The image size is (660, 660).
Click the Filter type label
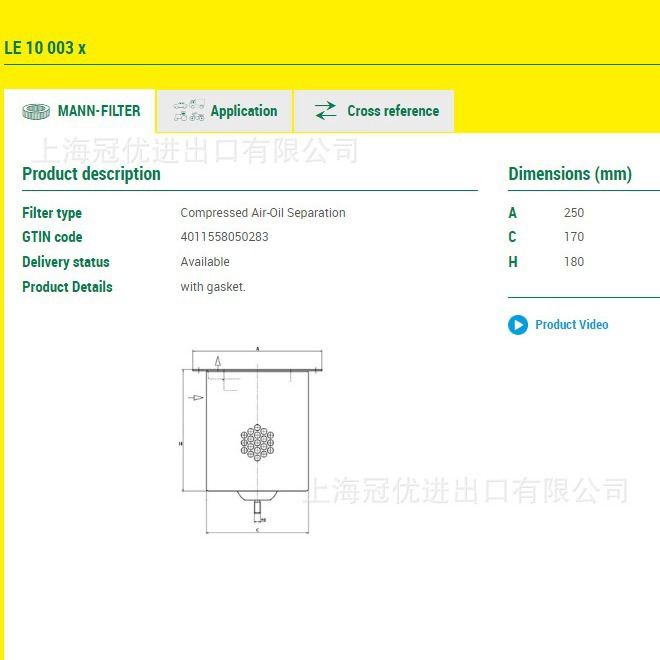pos(52,213)
